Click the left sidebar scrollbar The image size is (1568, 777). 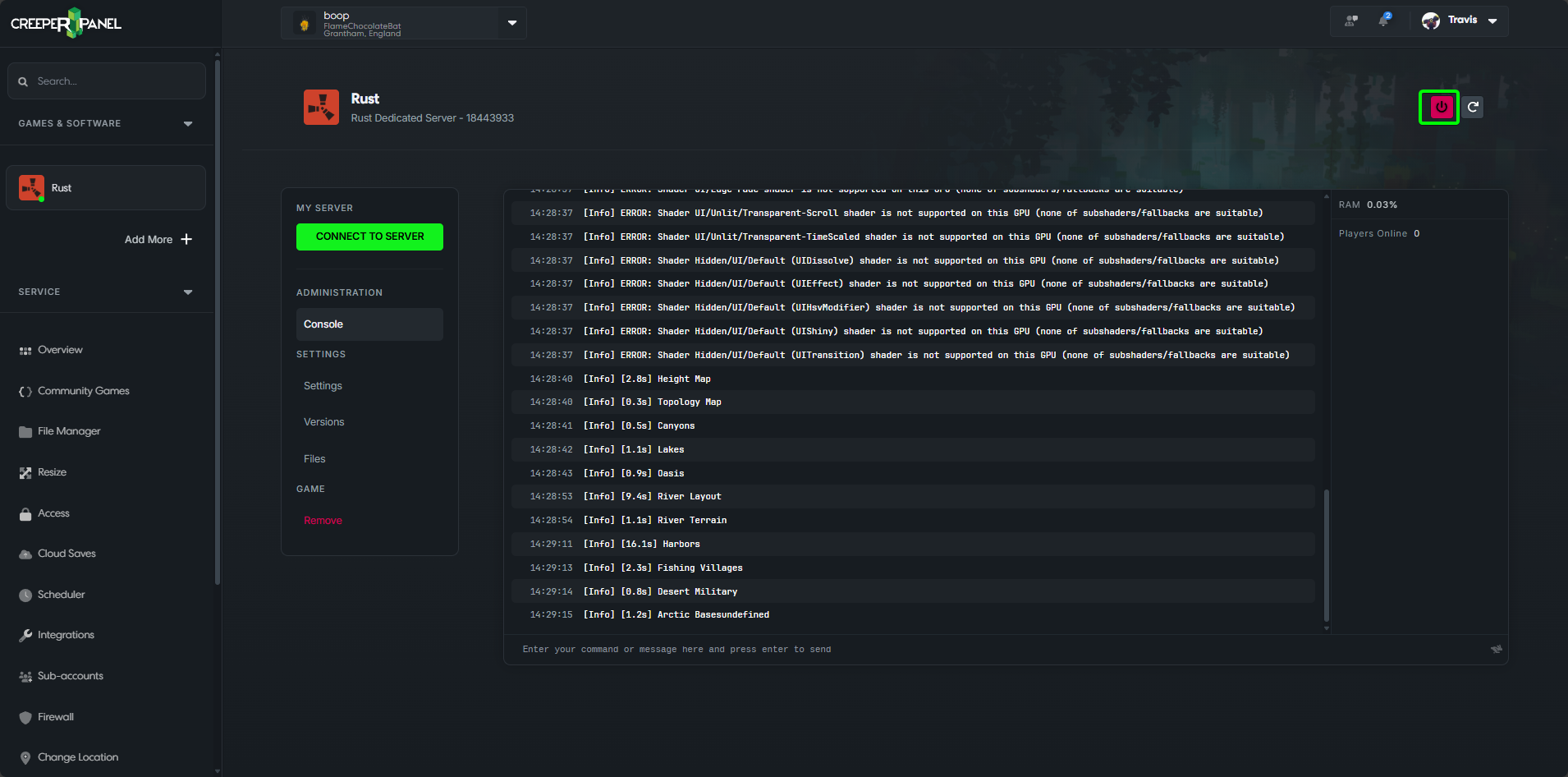click(x=217, y=320)
